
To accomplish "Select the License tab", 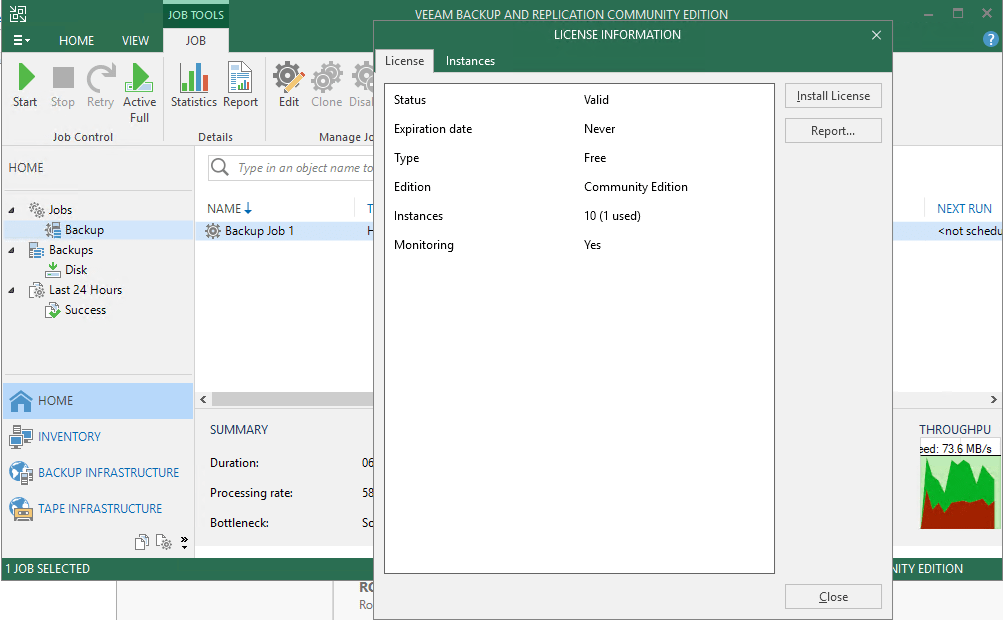I will 404,61.
